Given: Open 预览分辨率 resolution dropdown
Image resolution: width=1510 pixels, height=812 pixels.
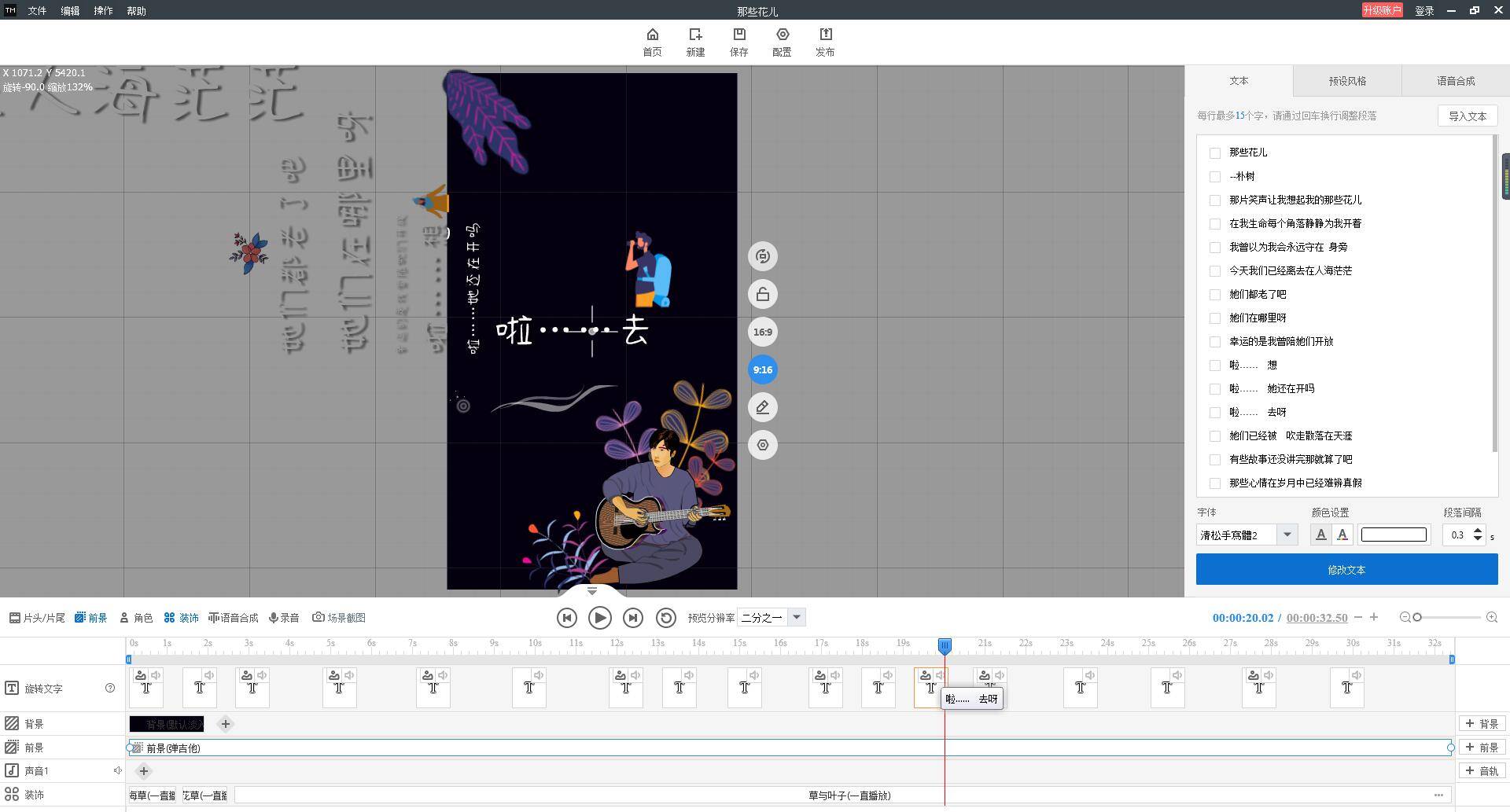Looking at the screenshot, I should pos(796,617).
